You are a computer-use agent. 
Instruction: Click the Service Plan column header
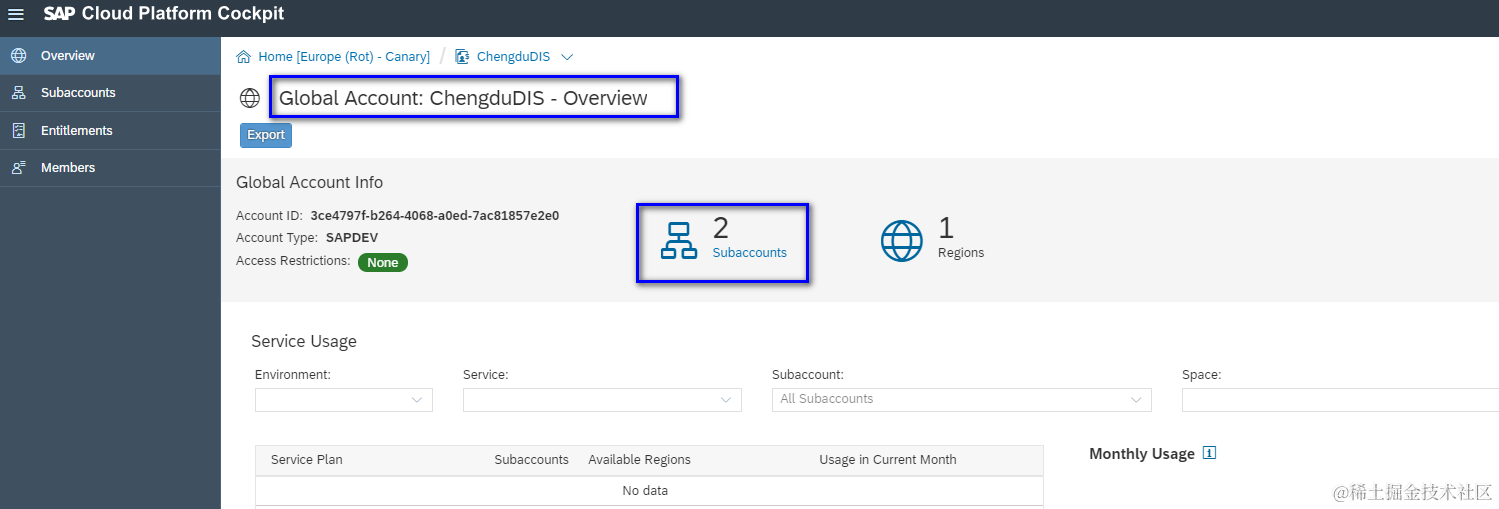tap(307, 460)
